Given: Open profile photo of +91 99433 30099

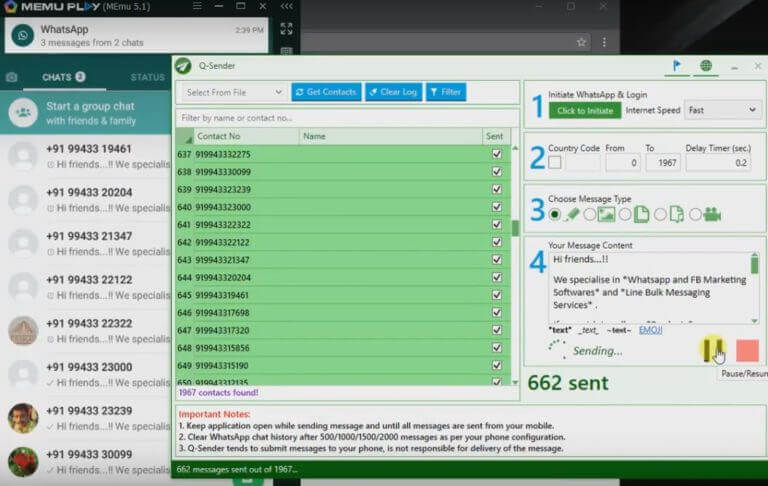Looking at the screenshot, I should coord(23,462).
